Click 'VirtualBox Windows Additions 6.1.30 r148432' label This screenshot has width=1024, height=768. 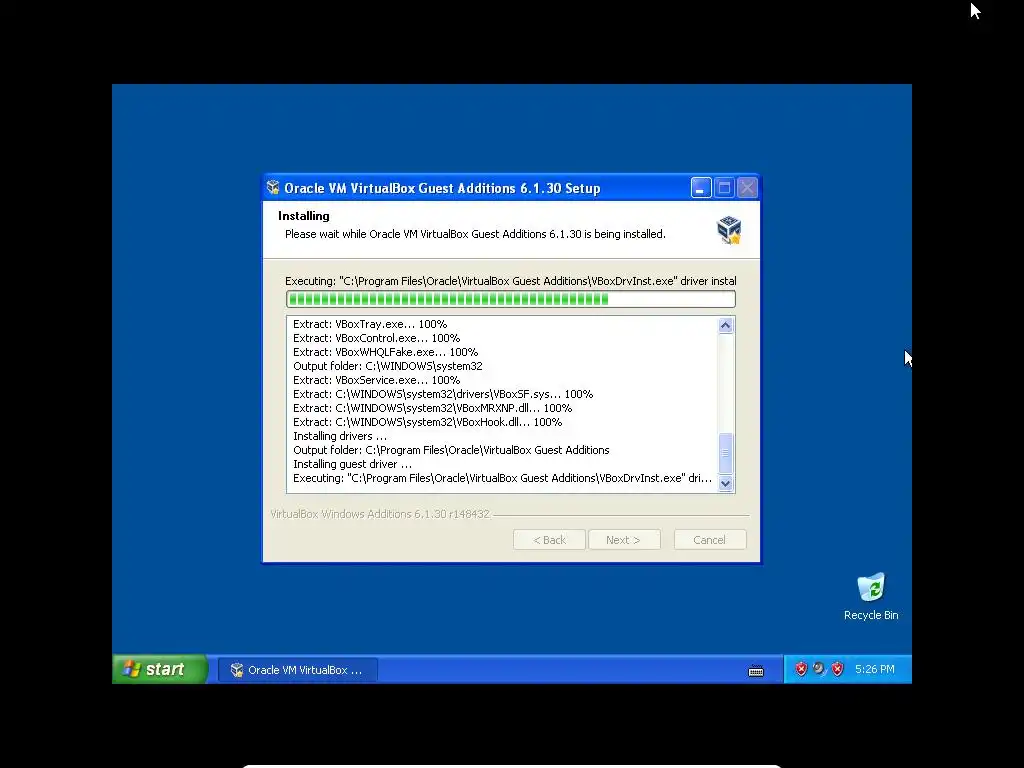tap(379, 515)
